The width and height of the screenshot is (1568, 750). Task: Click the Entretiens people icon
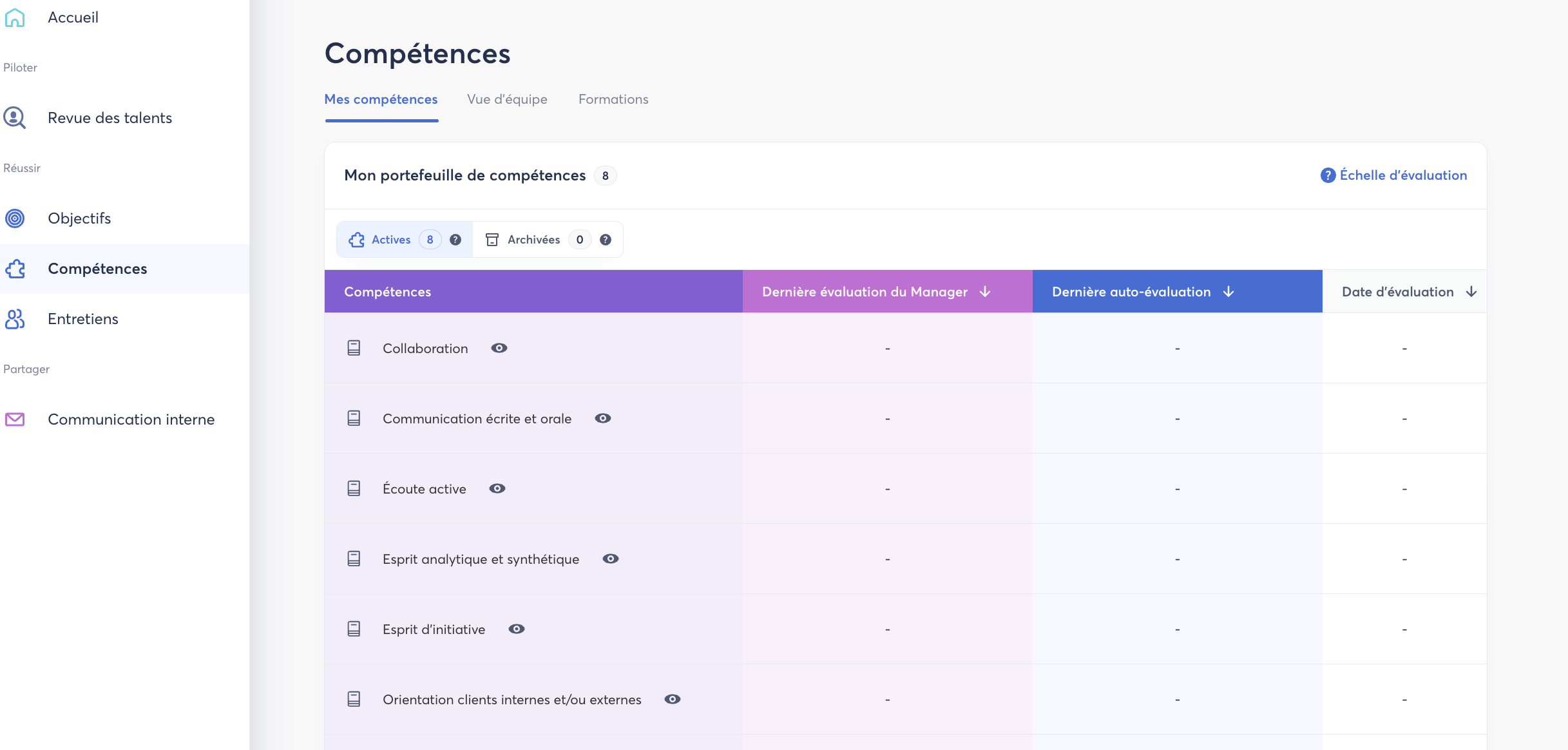(15, 319)
